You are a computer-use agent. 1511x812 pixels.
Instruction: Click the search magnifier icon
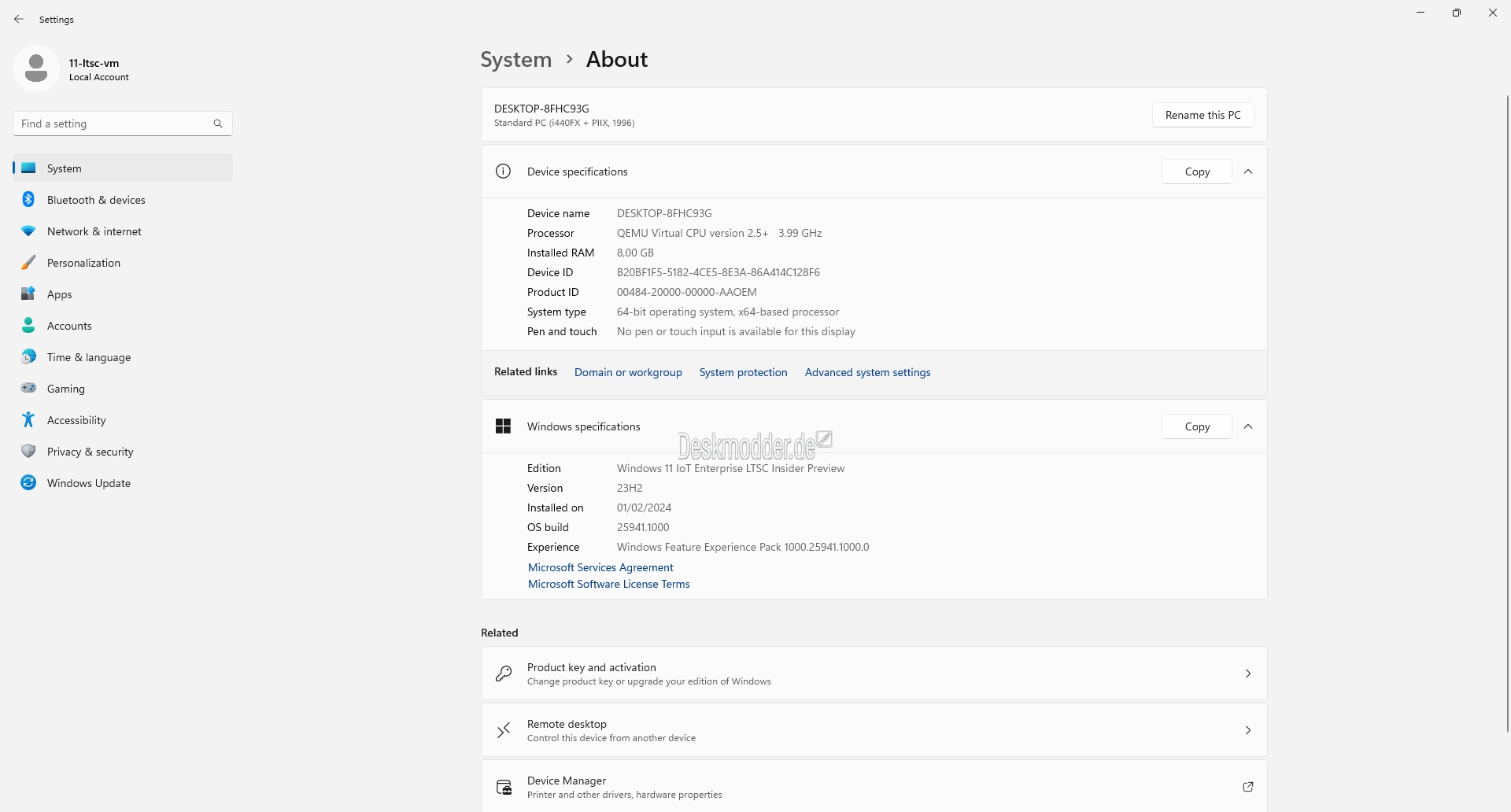(218, 124)
